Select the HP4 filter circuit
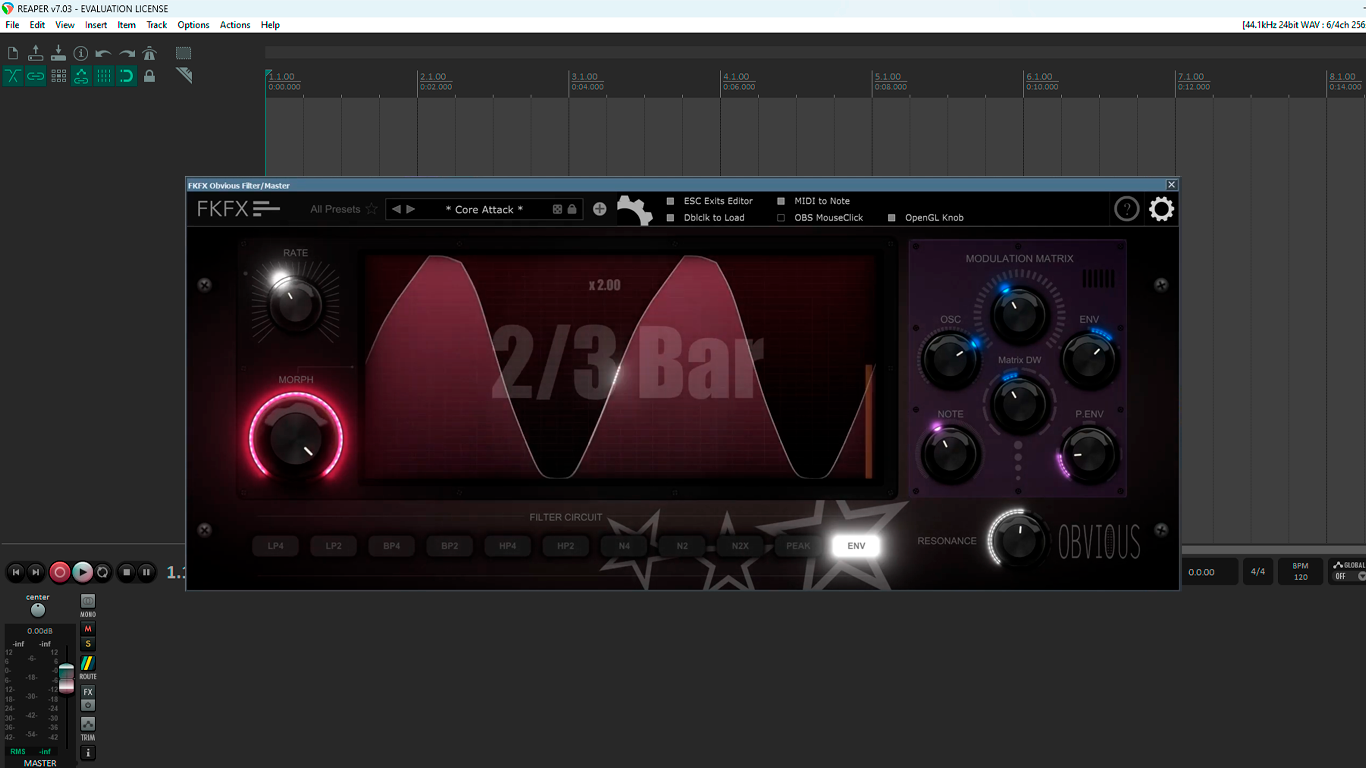Viewport: 1366px width, 768px height. [x=508, y=546]
